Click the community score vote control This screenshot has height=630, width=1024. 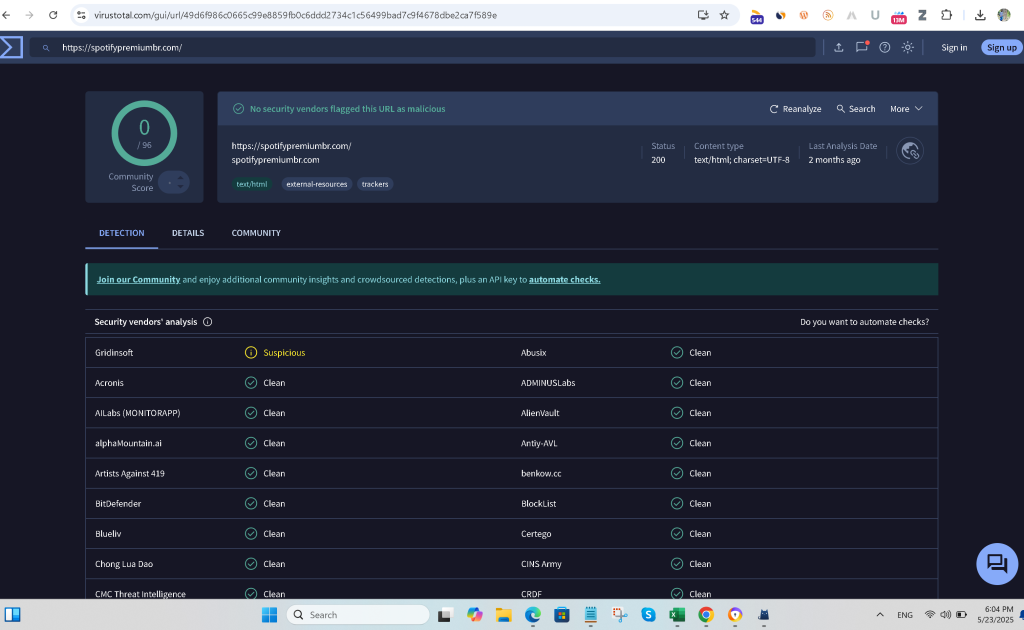tap(174, 182)
